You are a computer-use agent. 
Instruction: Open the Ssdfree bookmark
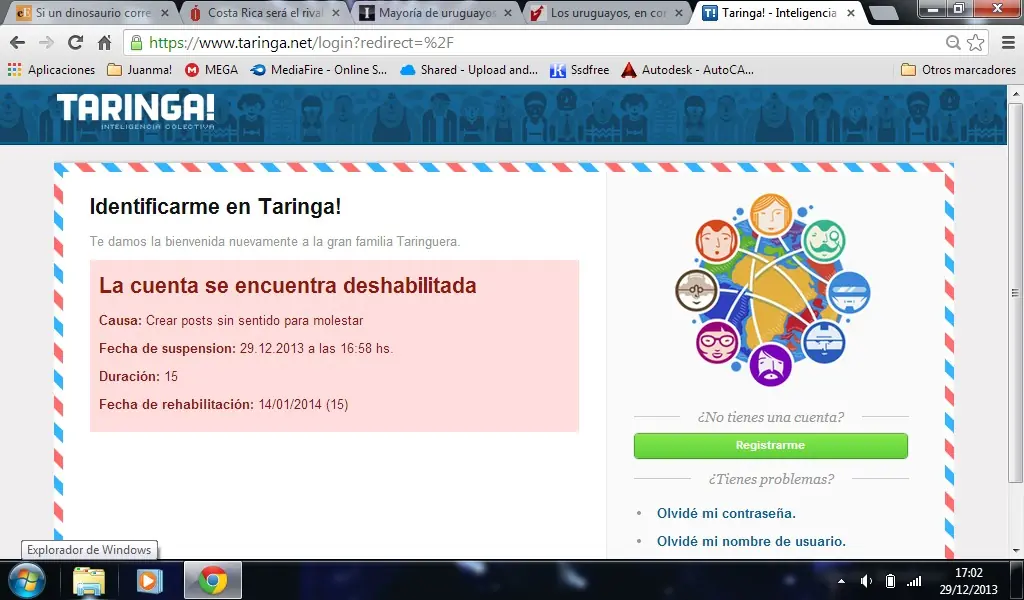pyautogui.click(x=579, y=70)
